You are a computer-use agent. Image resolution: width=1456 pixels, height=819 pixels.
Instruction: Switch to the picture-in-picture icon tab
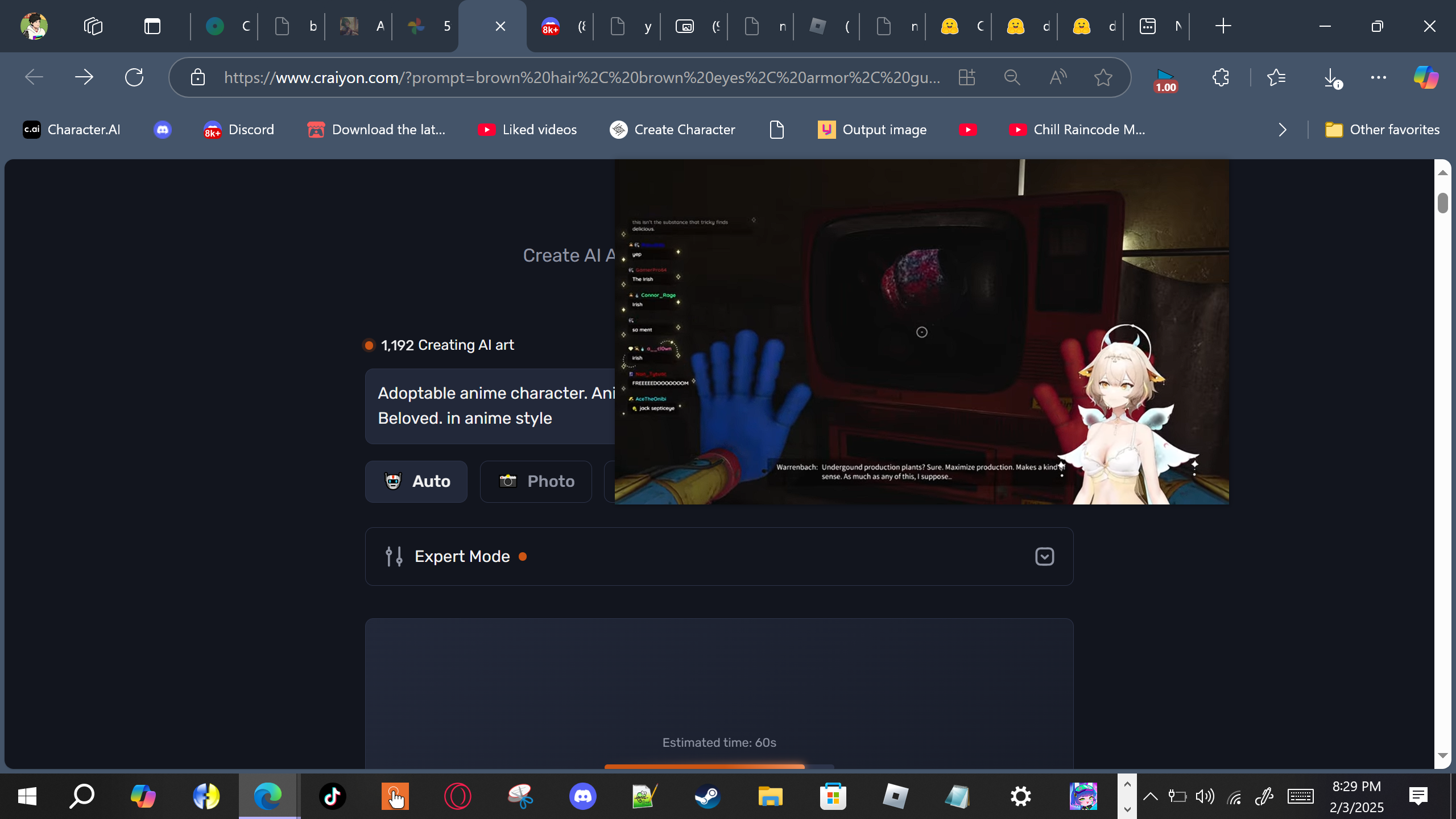coord(694,26)
